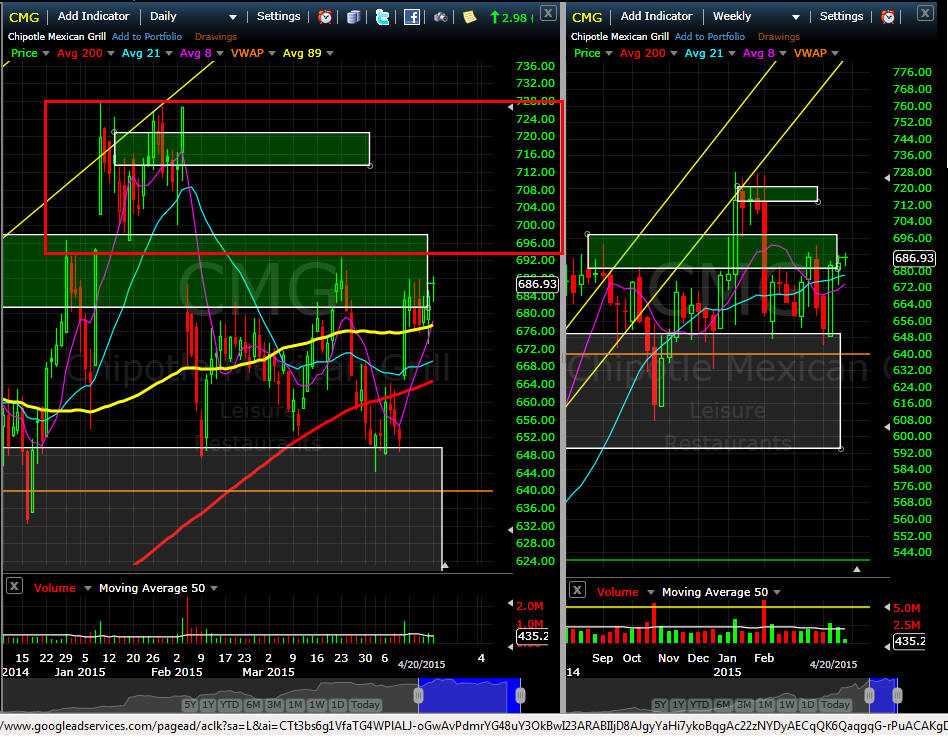The width and height of the screenshot is (948, 737).
Task: Expand the Daily timeframe dropdown
Action: pyautogui.click(x=233, y=18)
